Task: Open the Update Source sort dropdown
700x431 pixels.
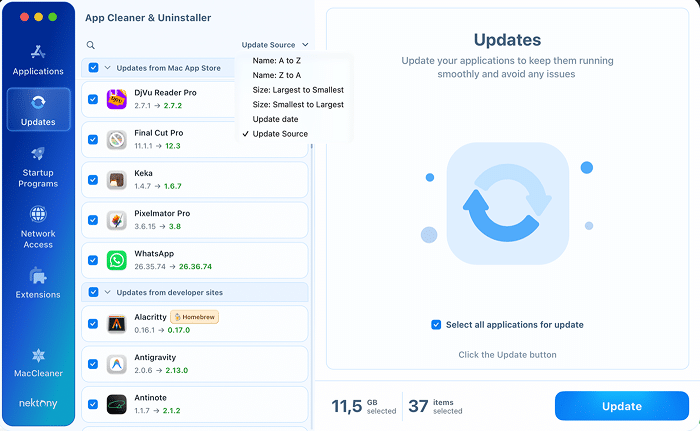Action: click(275, 45)
